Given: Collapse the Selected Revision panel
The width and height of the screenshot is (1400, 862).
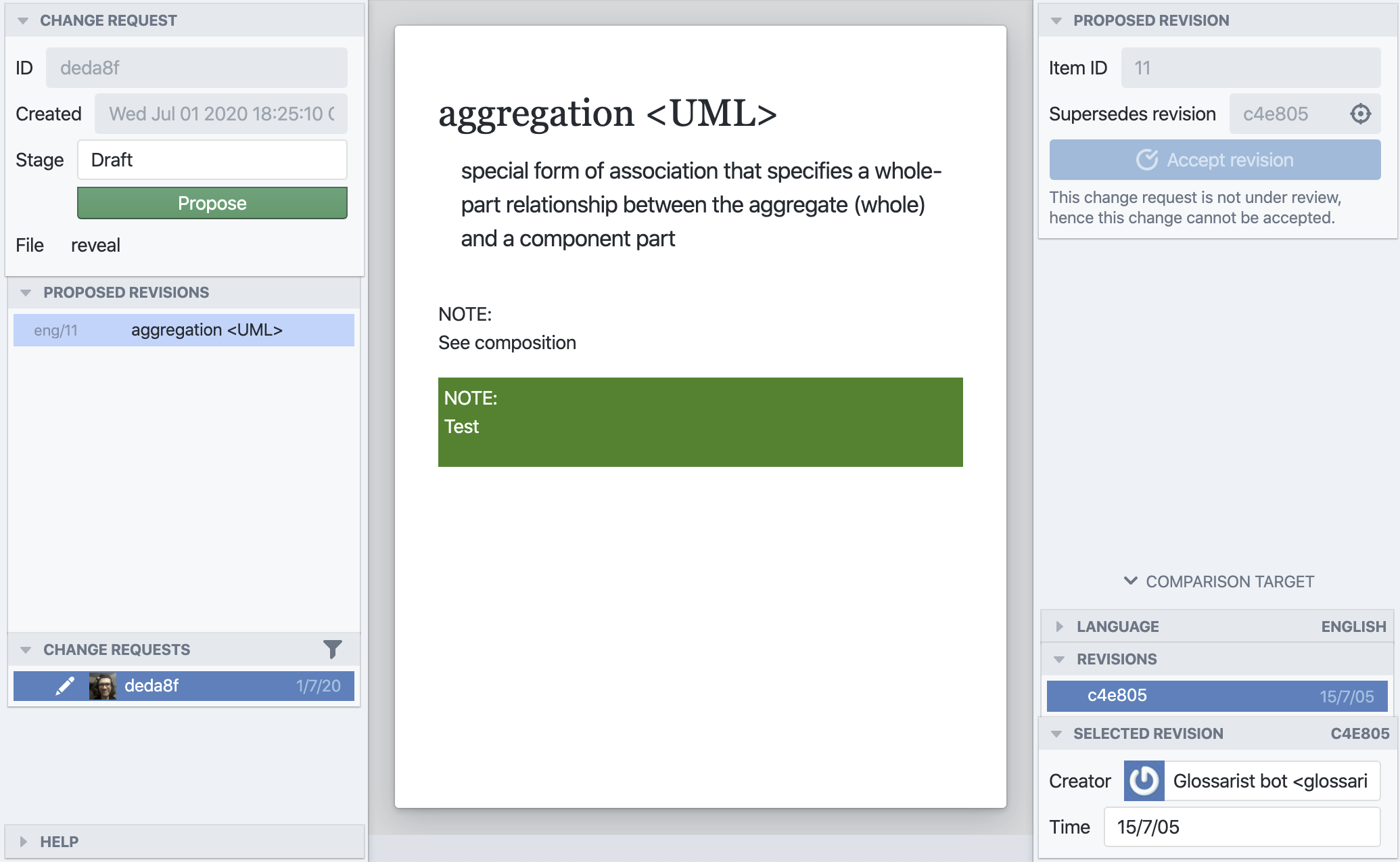Looking at the screenshot, I should pos(1056,734).
